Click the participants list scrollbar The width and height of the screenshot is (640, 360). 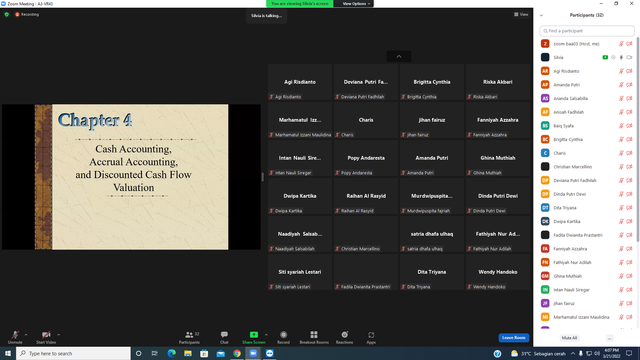pyautogui.click(x=638, y=139)
